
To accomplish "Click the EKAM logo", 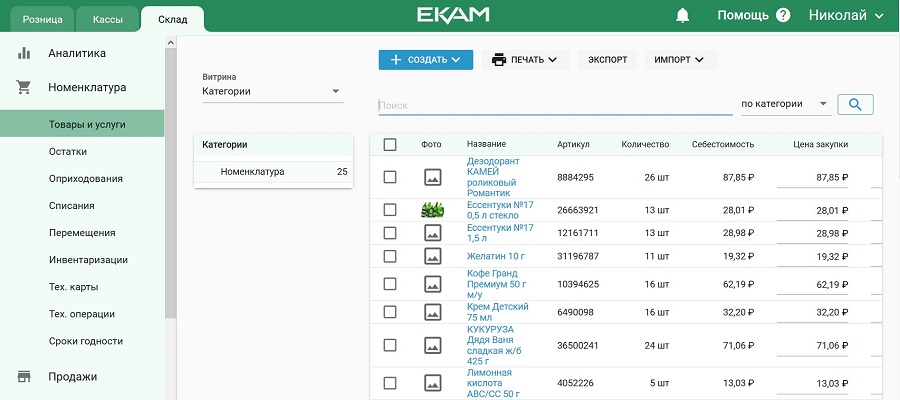I will pos(453,15).
